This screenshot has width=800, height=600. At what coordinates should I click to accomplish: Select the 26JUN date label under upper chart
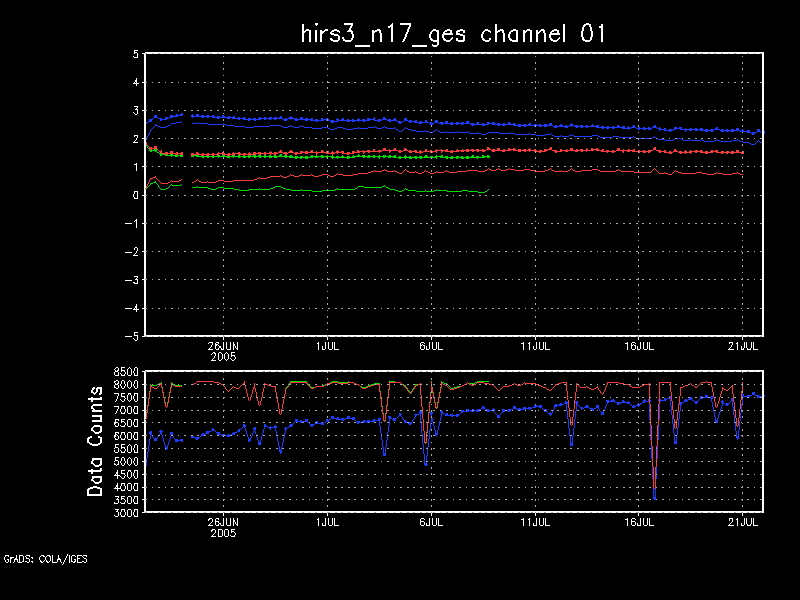pyautogui.click(x=223, y=345)
